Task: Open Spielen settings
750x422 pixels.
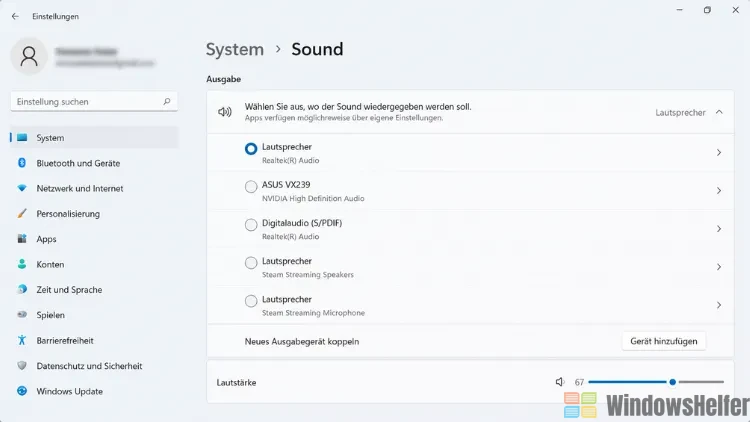Action: click(x=94, y=315)
